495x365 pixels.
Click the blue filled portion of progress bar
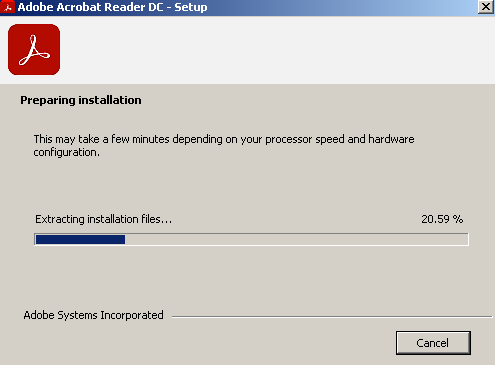point(80,239)
